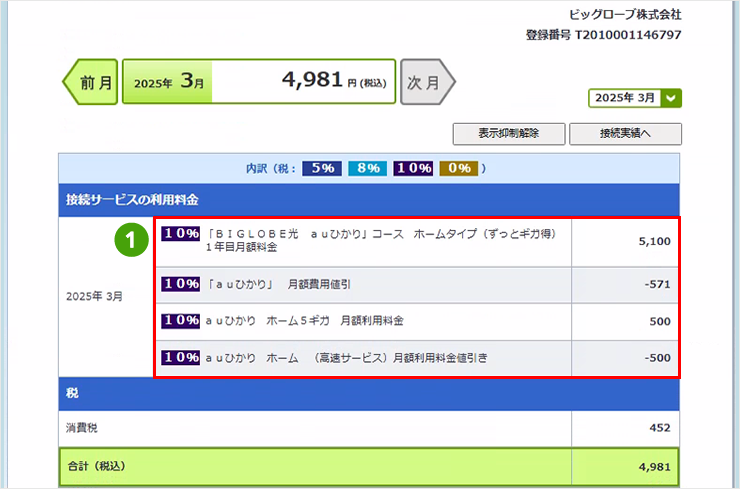Click the 0% tax legend badge
The width and height of the screenshot is (740, 489).
pos(459,168)
